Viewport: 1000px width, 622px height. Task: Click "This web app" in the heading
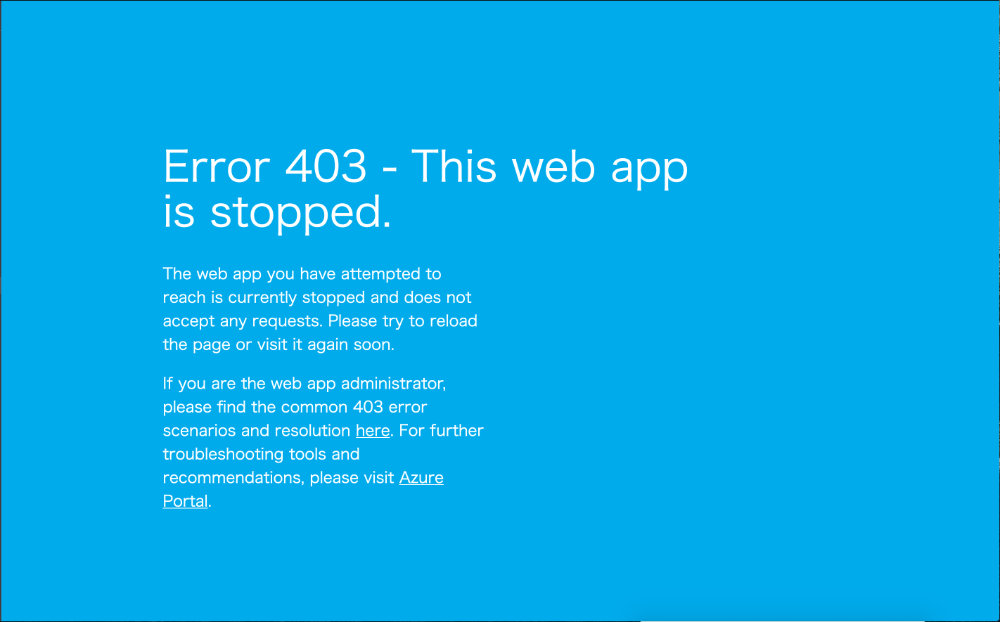(550, 168)
